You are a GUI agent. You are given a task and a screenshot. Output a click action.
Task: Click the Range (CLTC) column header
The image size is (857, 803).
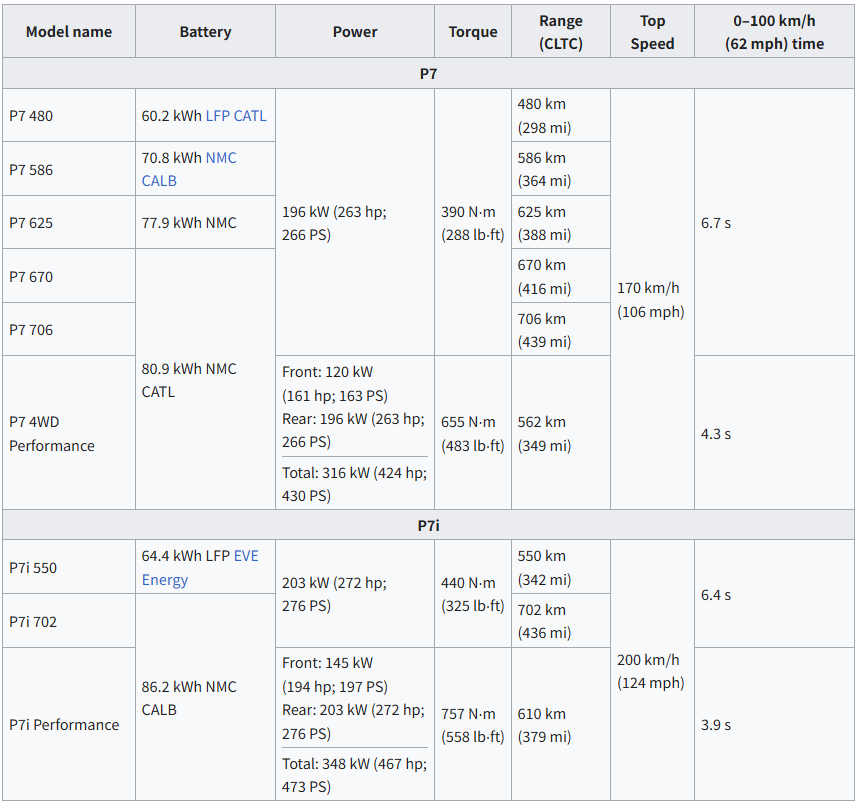(x=560, y=32)
